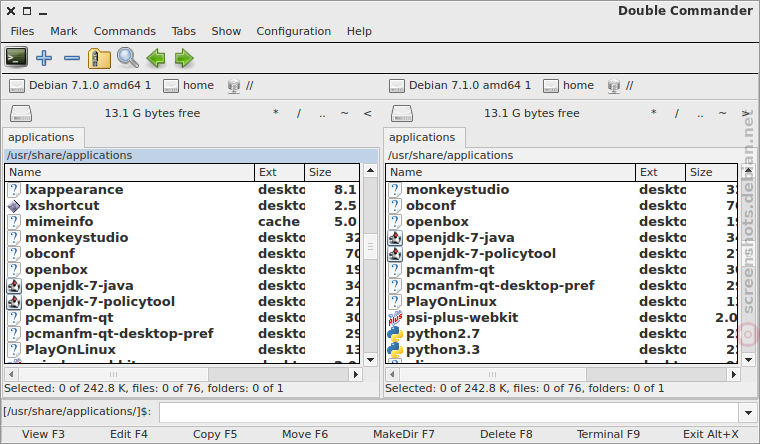Click left panel network // drive button

pos(241,86)
